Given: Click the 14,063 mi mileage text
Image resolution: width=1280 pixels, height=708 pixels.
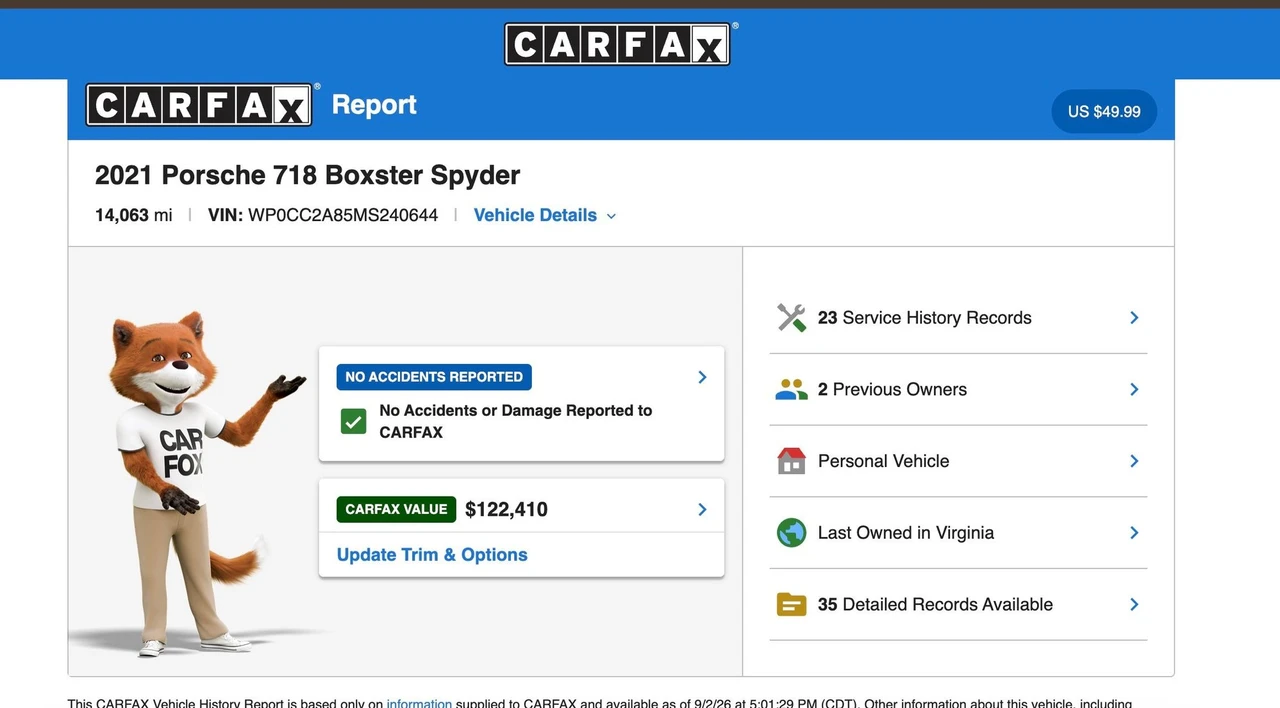Looking at the screenshot, I should pyautogui.click(x=134, y=215).
